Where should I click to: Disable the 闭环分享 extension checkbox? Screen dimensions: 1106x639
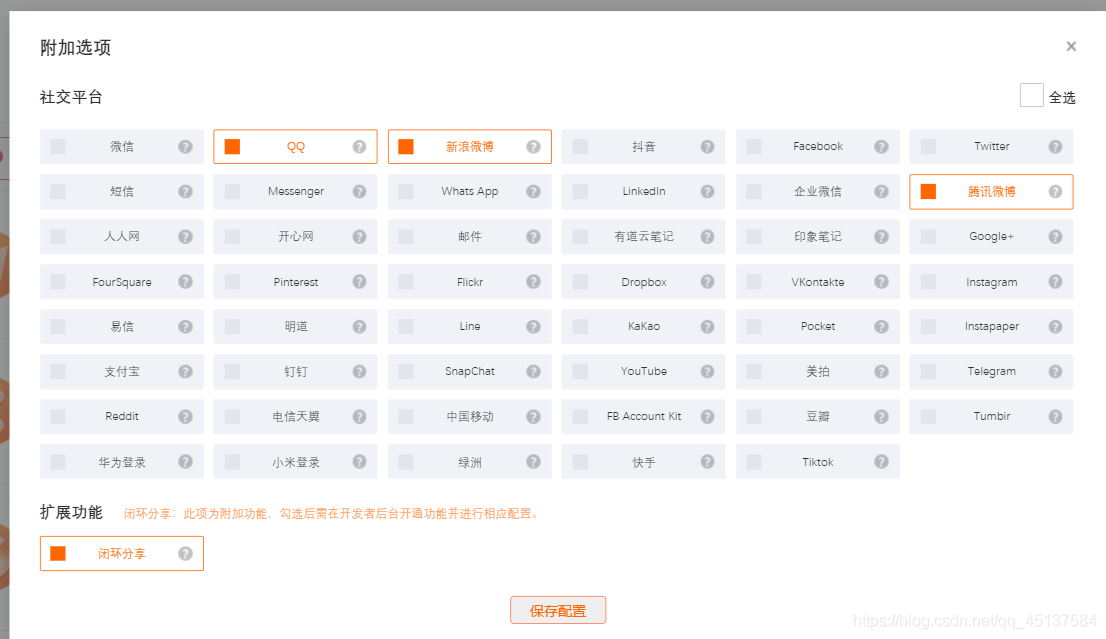tap(58, 554)
